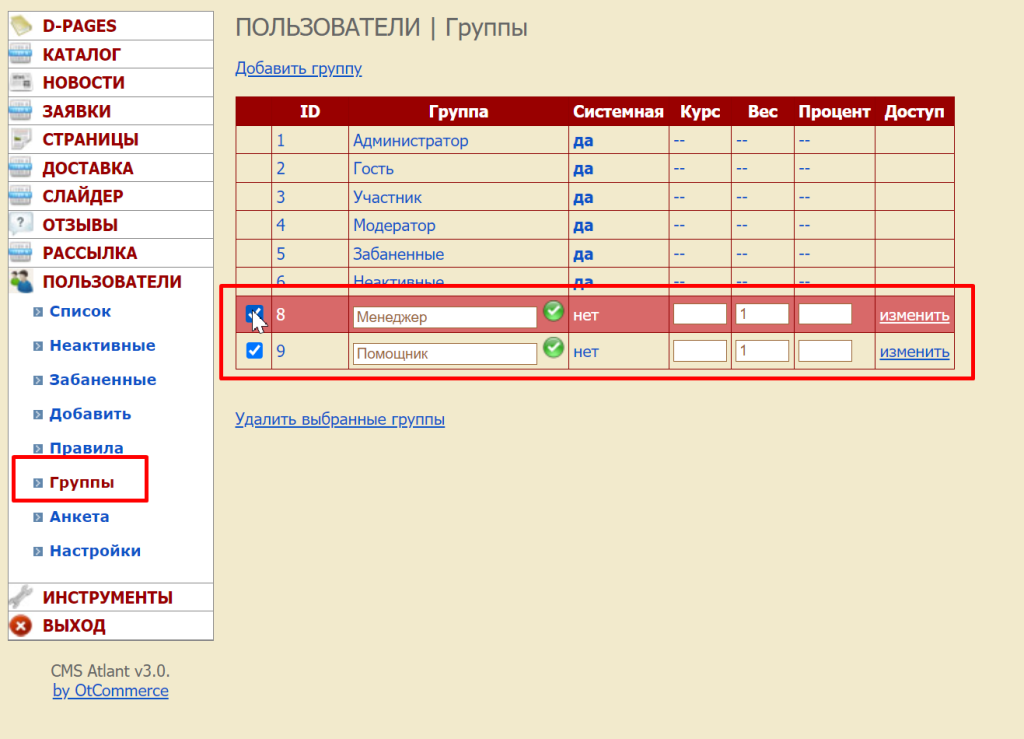Open the ДОСТАВКА menu section
The width and height of the screenshot is (1024, 739).
click(x=88, y=168)
